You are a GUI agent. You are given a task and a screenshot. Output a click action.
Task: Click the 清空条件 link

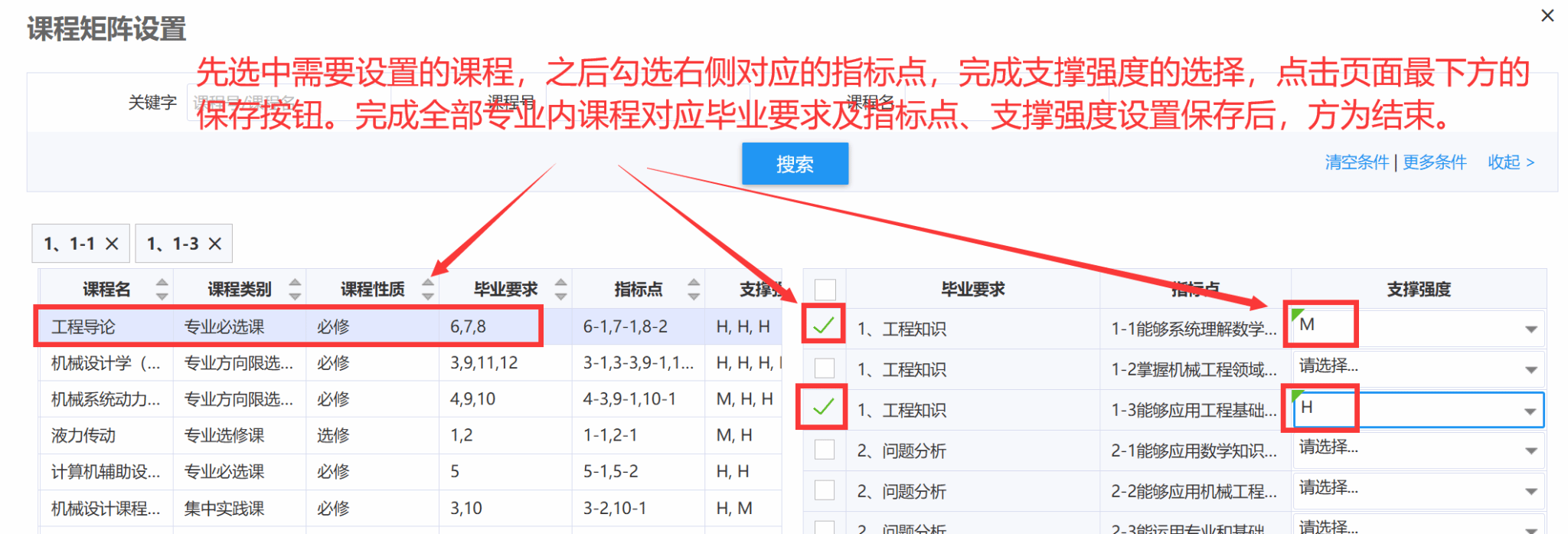pos(1356,162)
